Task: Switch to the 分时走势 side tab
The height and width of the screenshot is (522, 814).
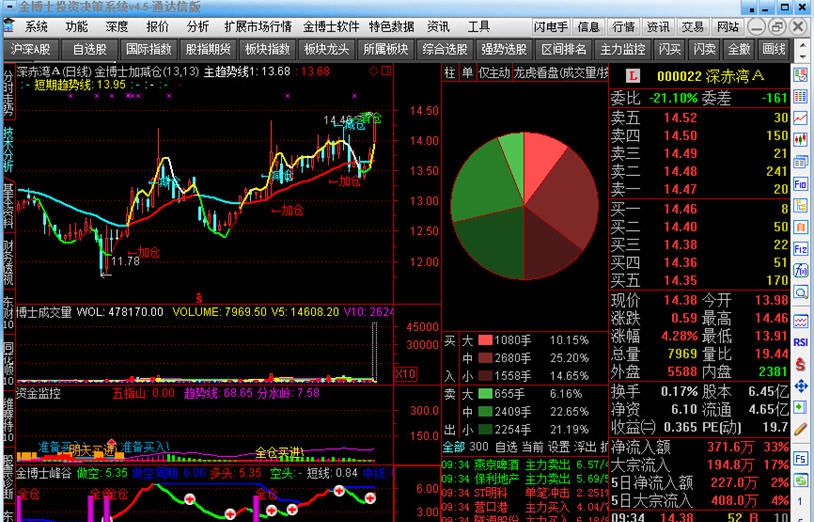Action: [x=9, y=92]
